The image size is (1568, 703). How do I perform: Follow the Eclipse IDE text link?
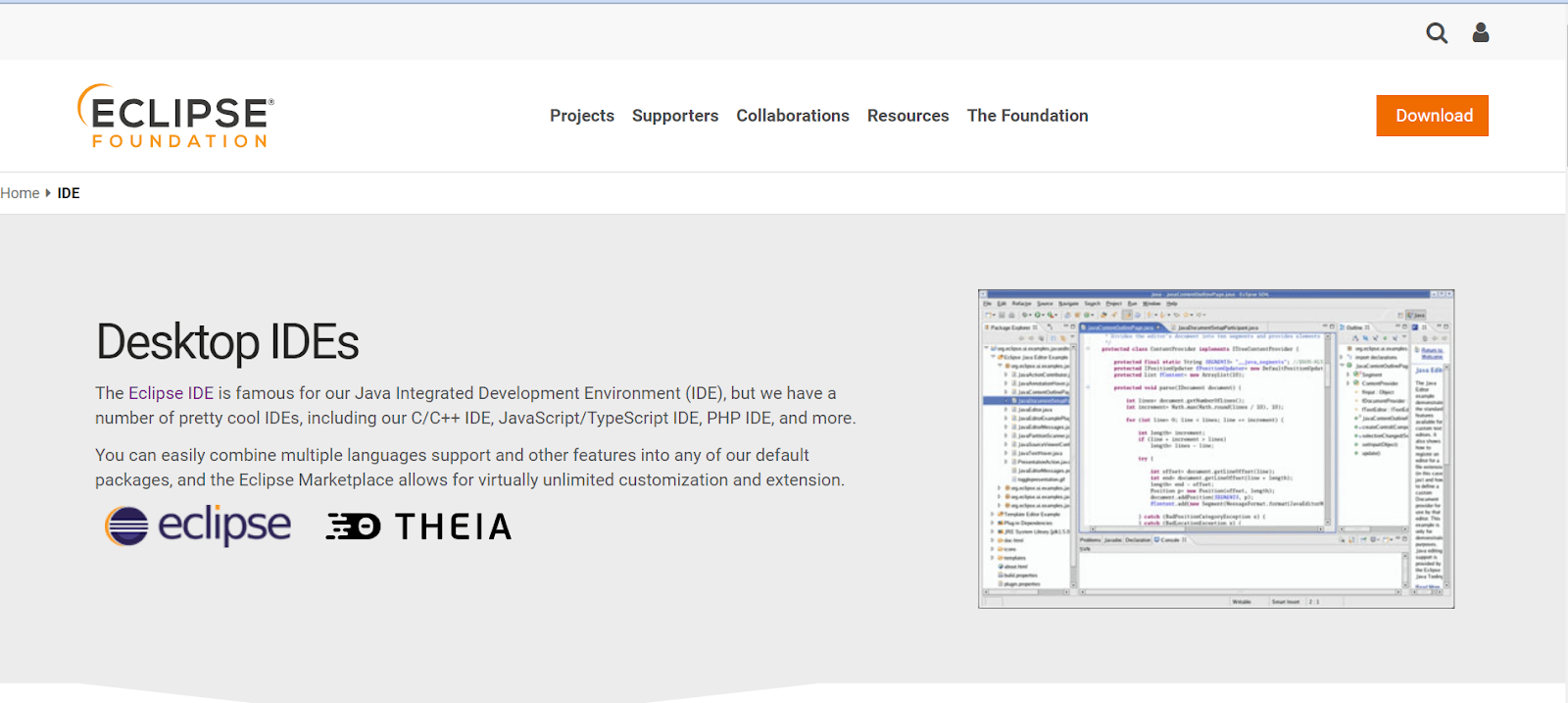pos(171,393)
